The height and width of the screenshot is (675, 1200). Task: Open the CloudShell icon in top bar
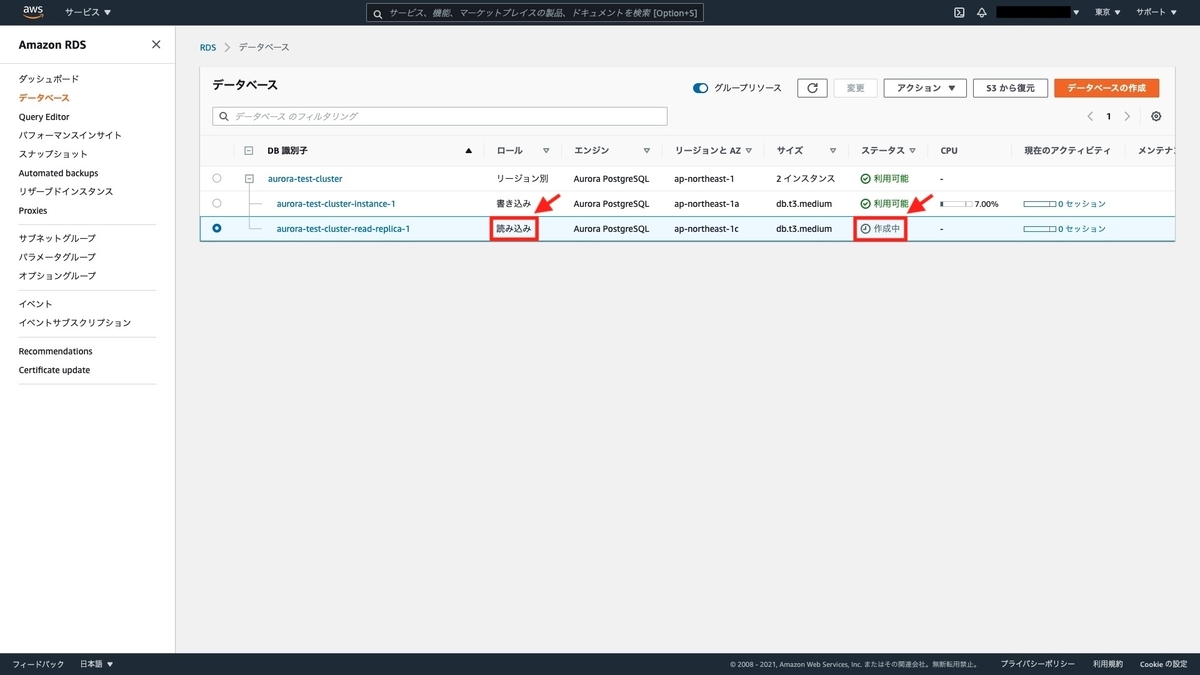pos(959,12)
